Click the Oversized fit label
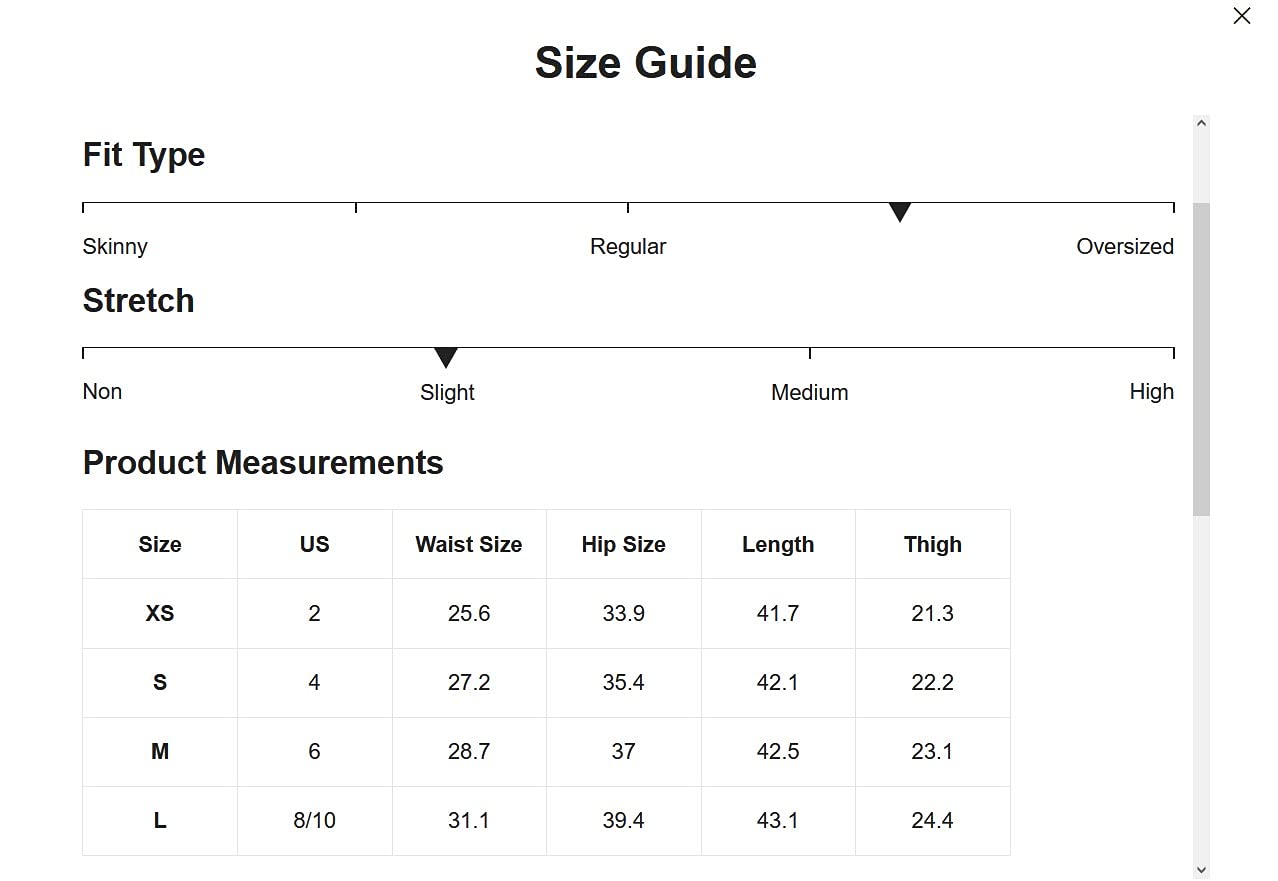Viewport: 1278px width, 881px height. [x=1124, y=247]
